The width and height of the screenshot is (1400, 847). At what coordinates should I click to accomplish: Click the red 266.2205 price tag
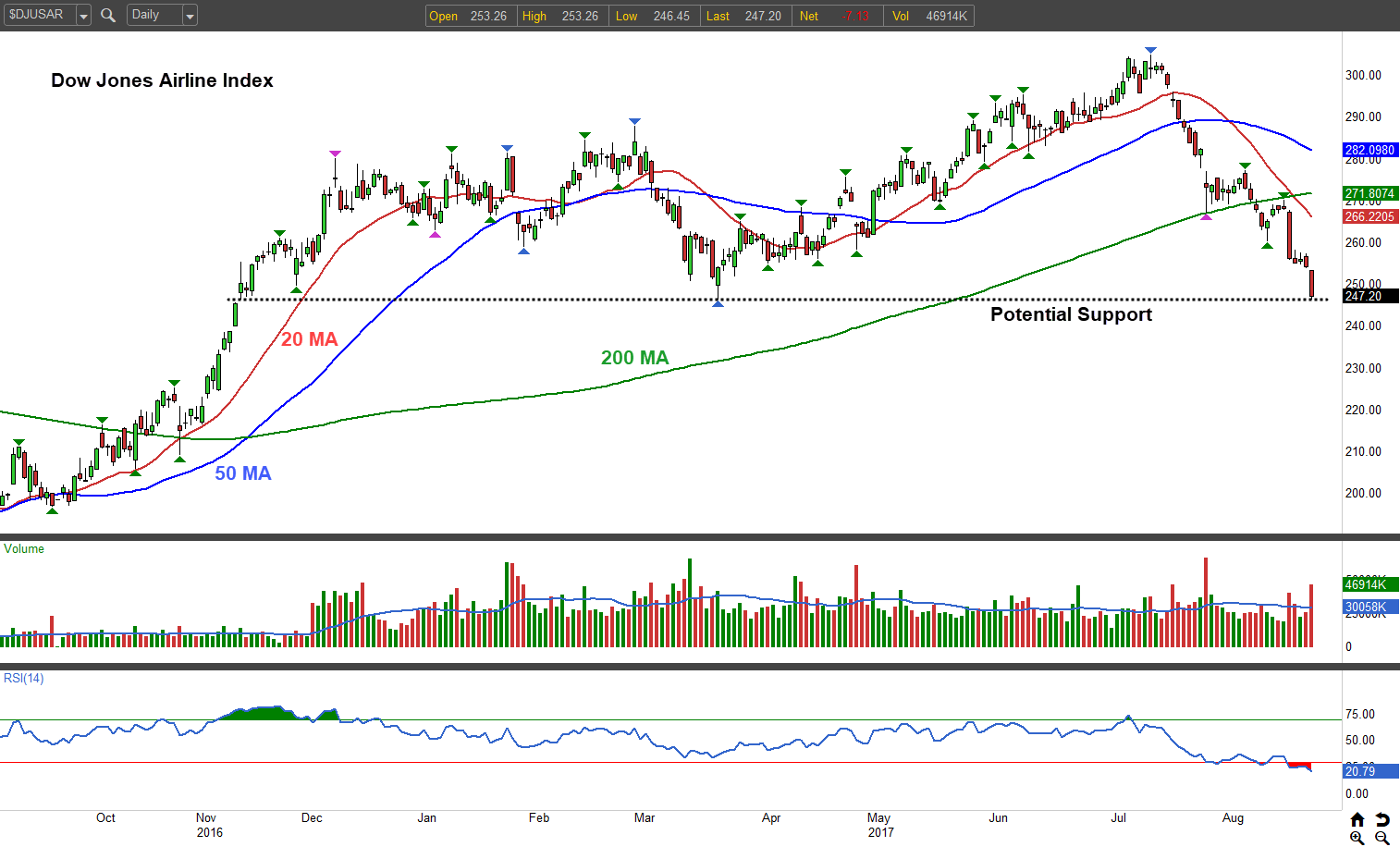[1370, 216]
